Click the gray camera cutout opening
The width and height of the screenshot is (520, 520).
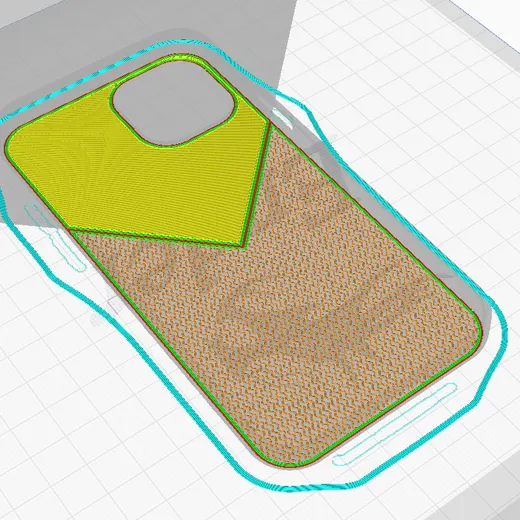(x=174, y=102)
